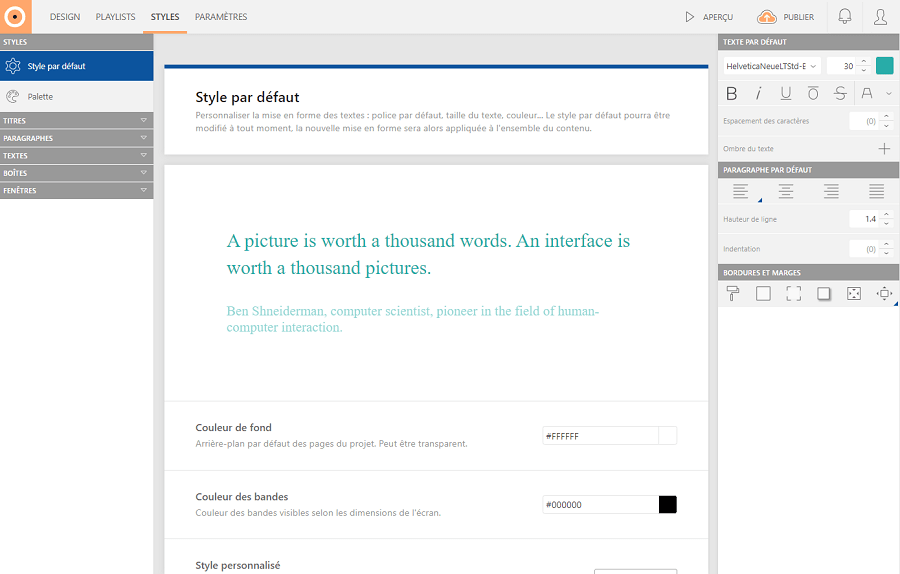Viewport: 900px width, 574px height.
Task: Decrease line height with down arrow
Action: [886, 224]
